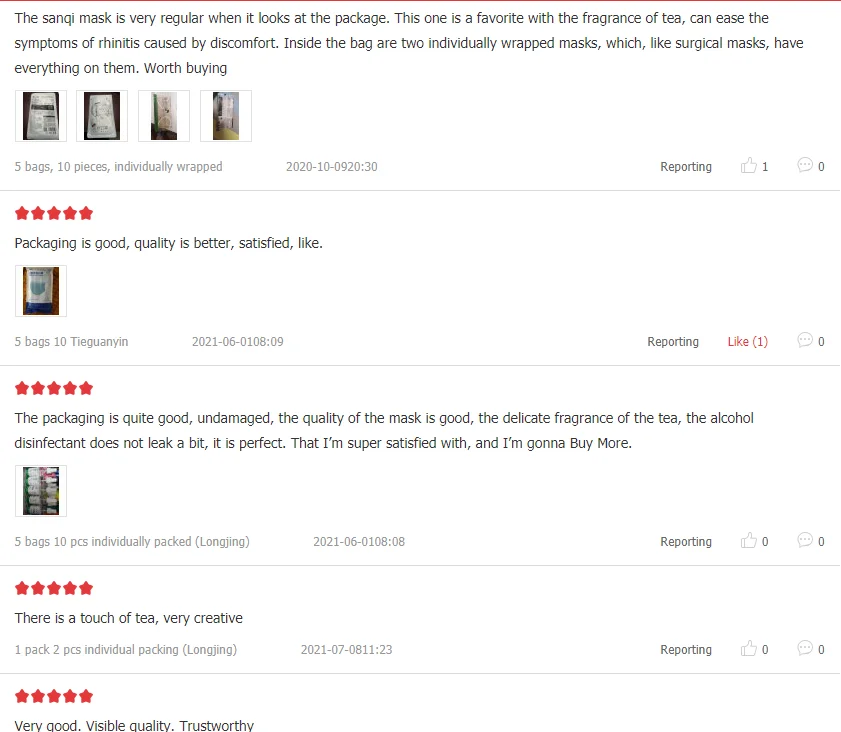Viewport: 841px width, 732px height.
Task: Like the "touch of tea" review
Action: [x=749, y=649]
